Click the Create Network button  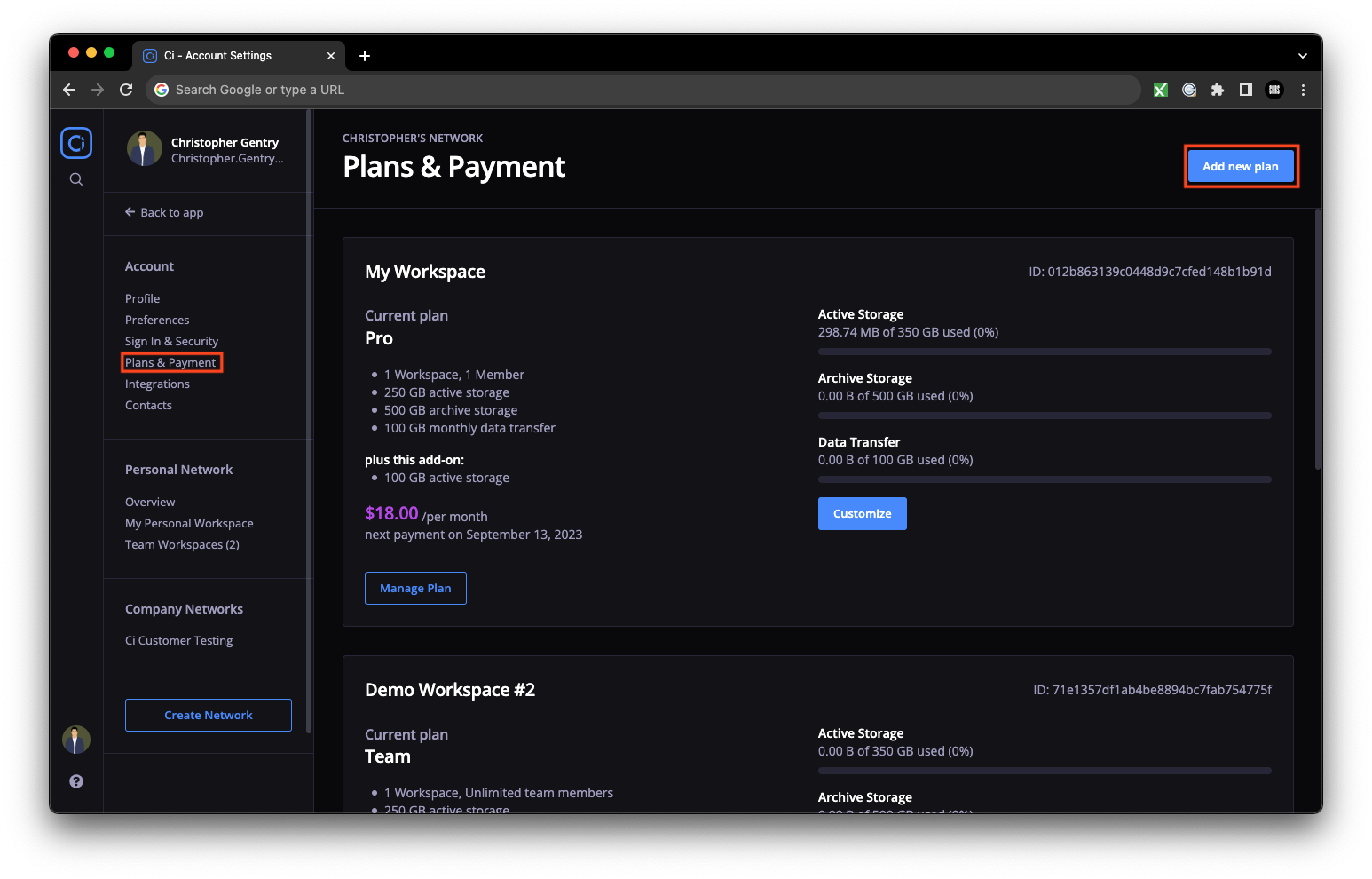(x=209, y=715)
